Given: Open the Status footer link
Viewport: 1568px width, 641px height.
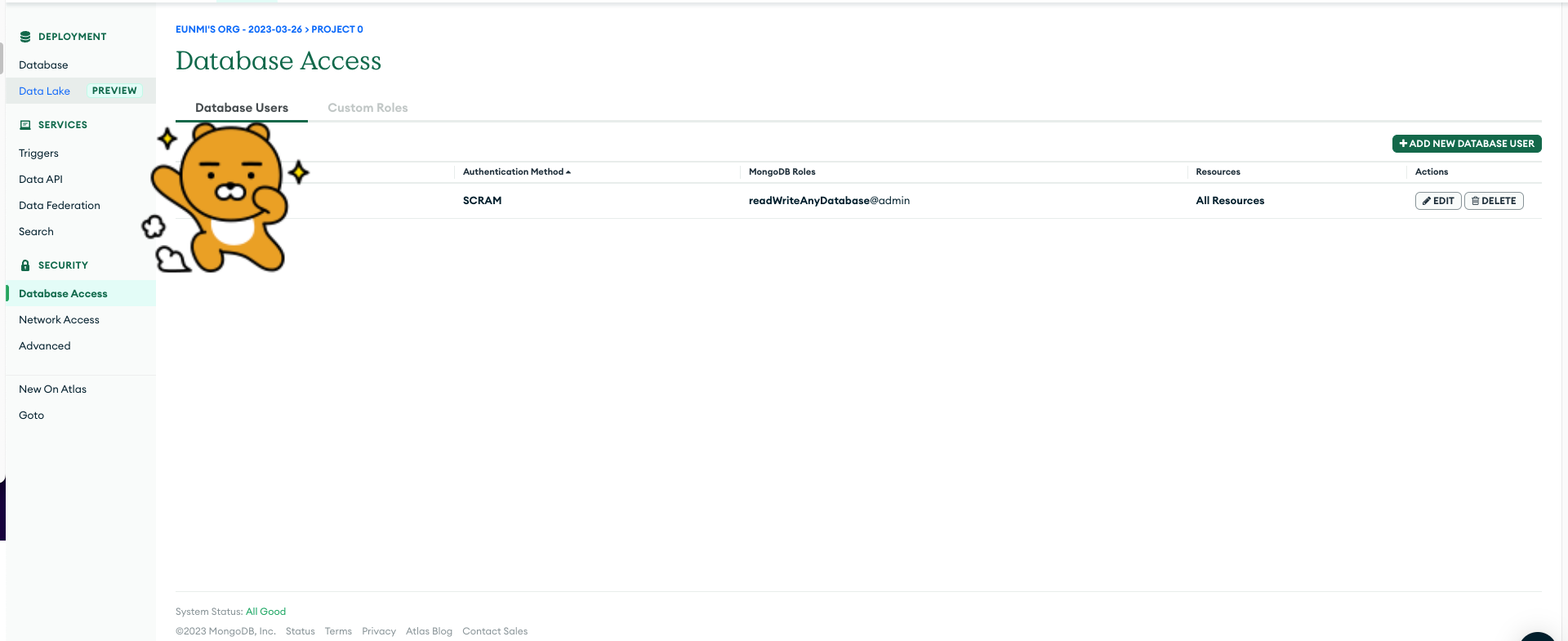Looking at the screenshot, I should click(x=300, y=631).
